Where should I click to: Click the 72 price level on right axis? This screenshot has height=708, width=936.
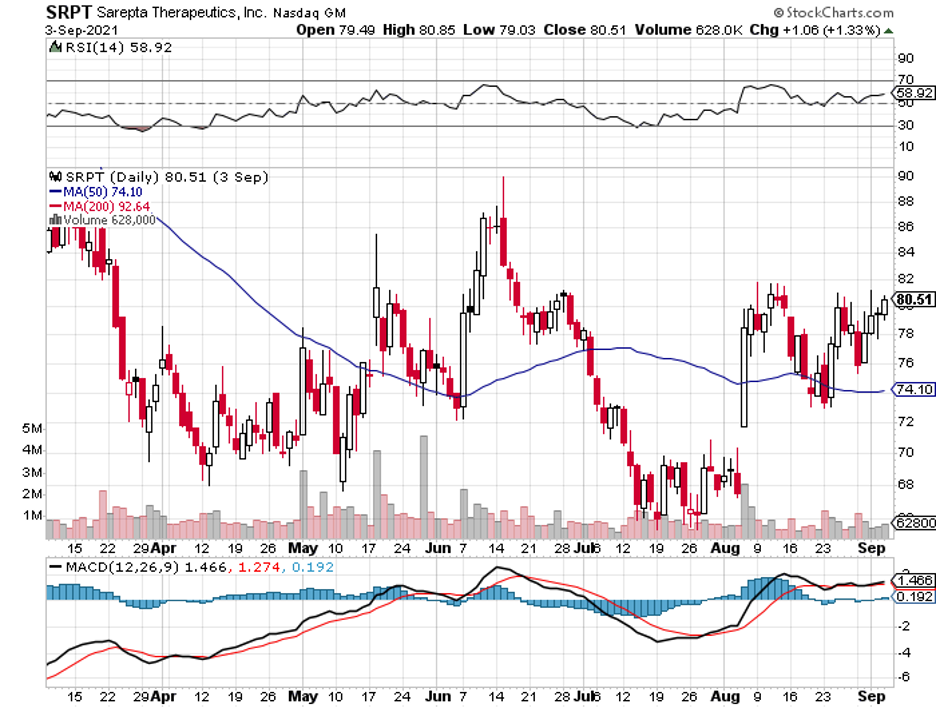906,421
